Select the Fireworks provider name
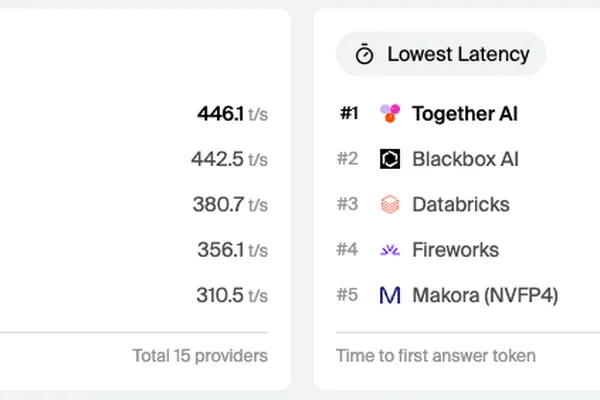 455,250
